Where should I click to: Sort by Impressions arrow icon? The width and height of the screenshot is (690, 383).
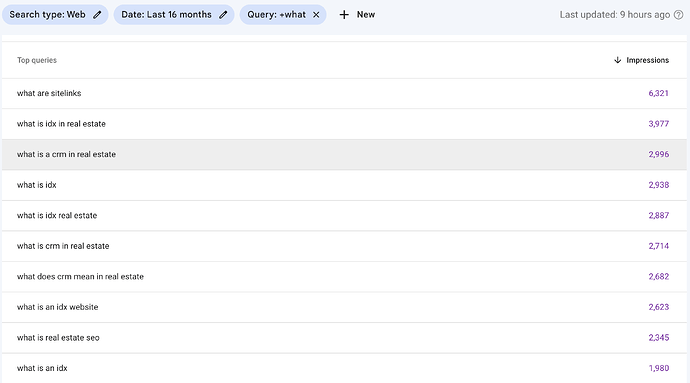pos(617,60)
